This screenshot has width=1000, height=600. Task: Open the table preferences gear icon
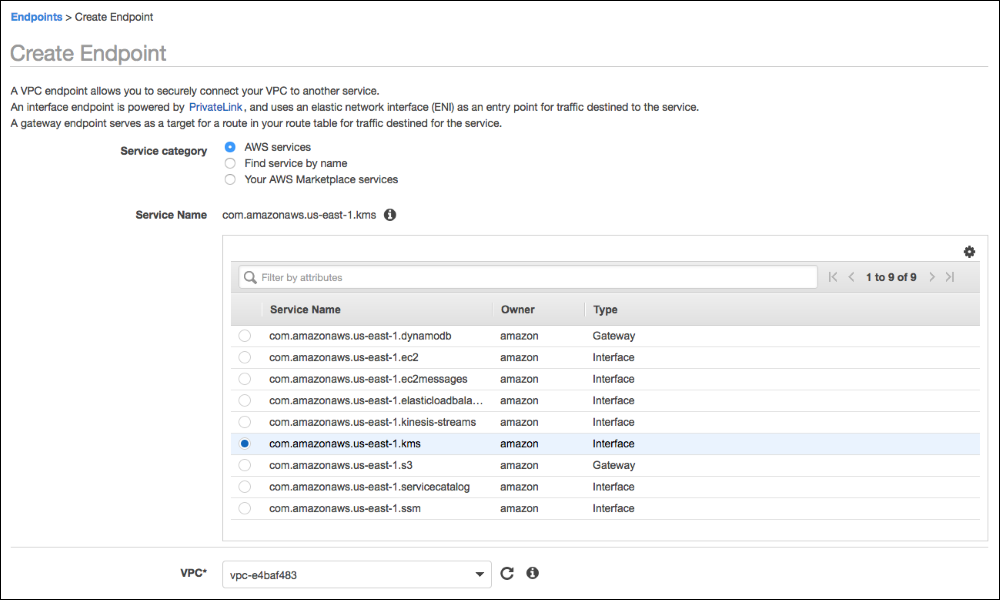point(968,252)
